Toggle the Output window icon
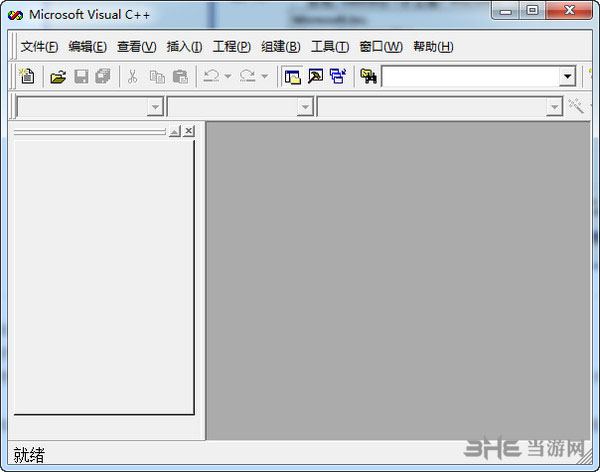 316,77
